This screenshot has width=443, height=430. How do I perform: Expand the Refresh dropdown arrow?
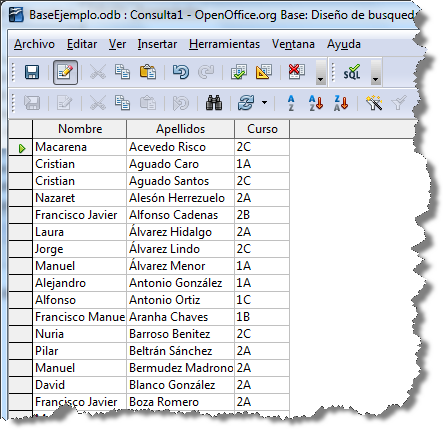pyautogui.click(x=265, y=103)
